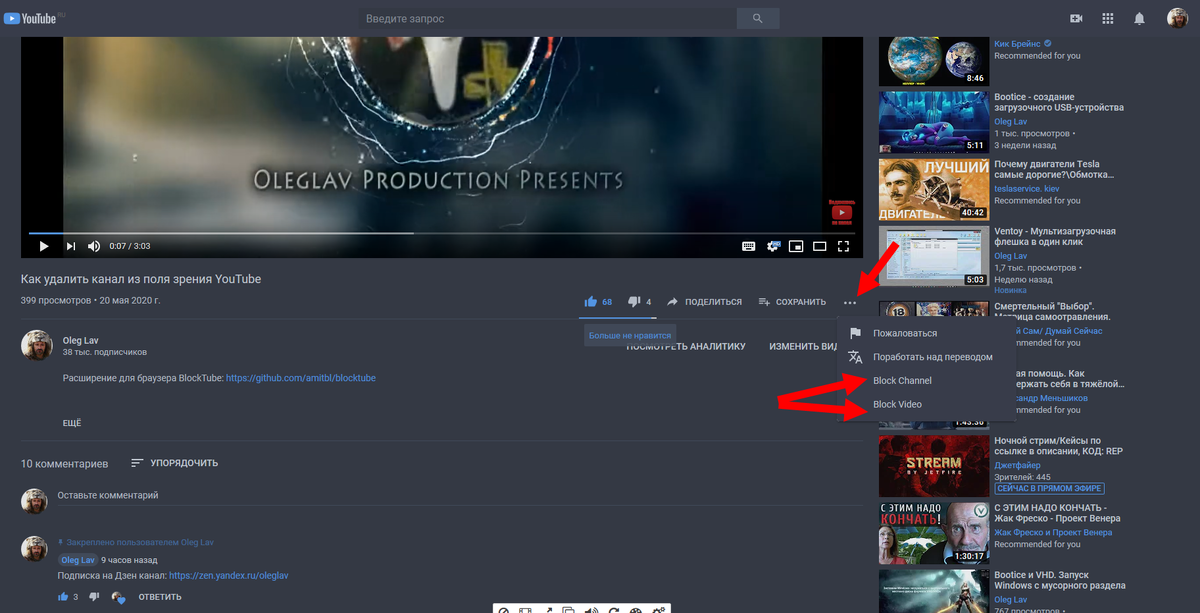Open title Ночной стрим/Кейсы по ссылке
1200x613 pixels.
(1058, 445)
